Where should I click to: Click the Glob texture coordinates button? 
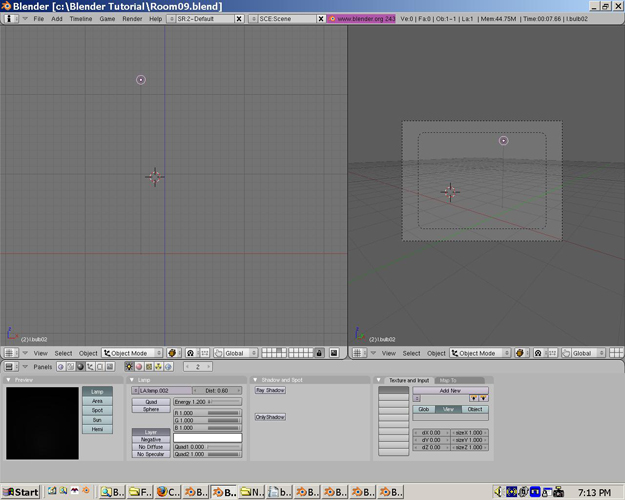click(x=424, y=409)
